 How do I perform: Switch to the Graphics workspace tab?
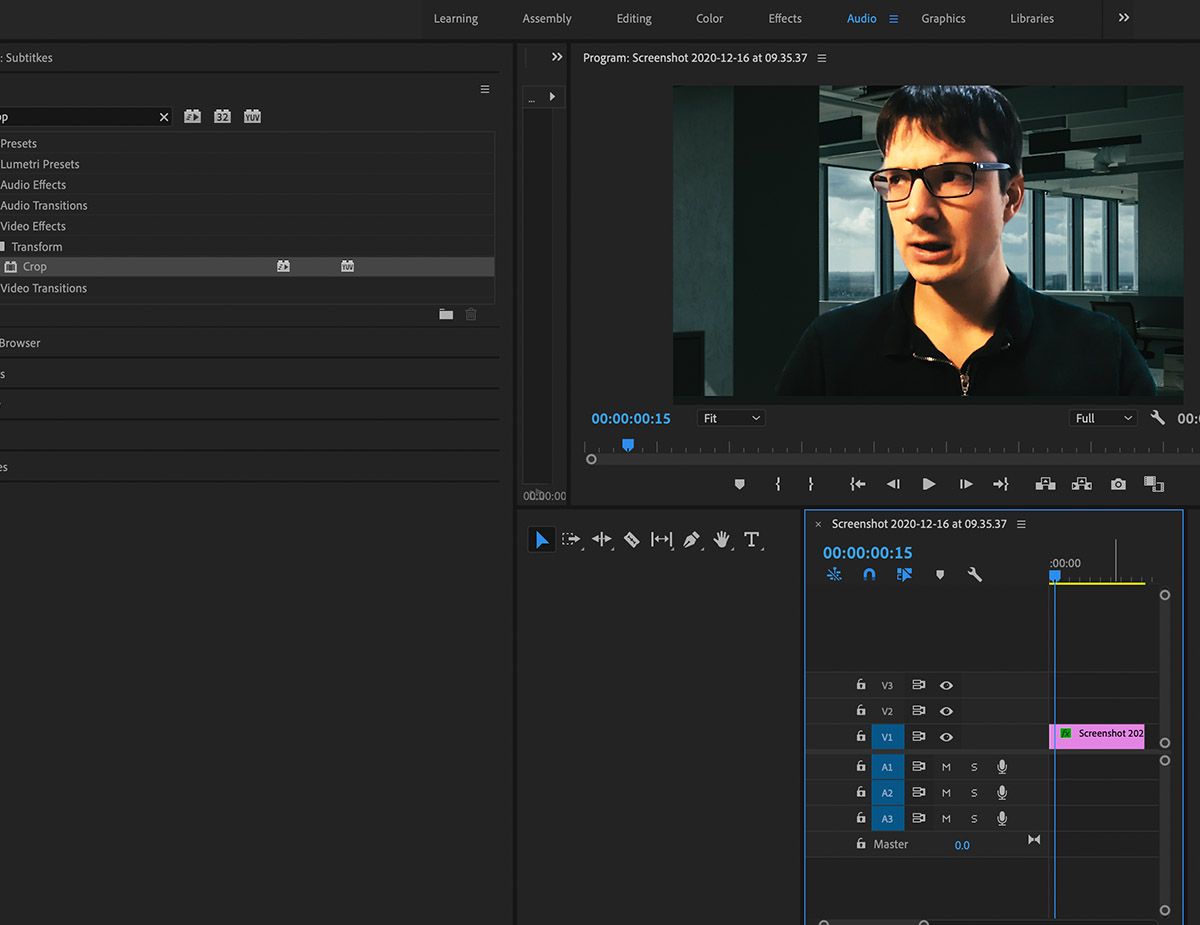coord(943,19)
